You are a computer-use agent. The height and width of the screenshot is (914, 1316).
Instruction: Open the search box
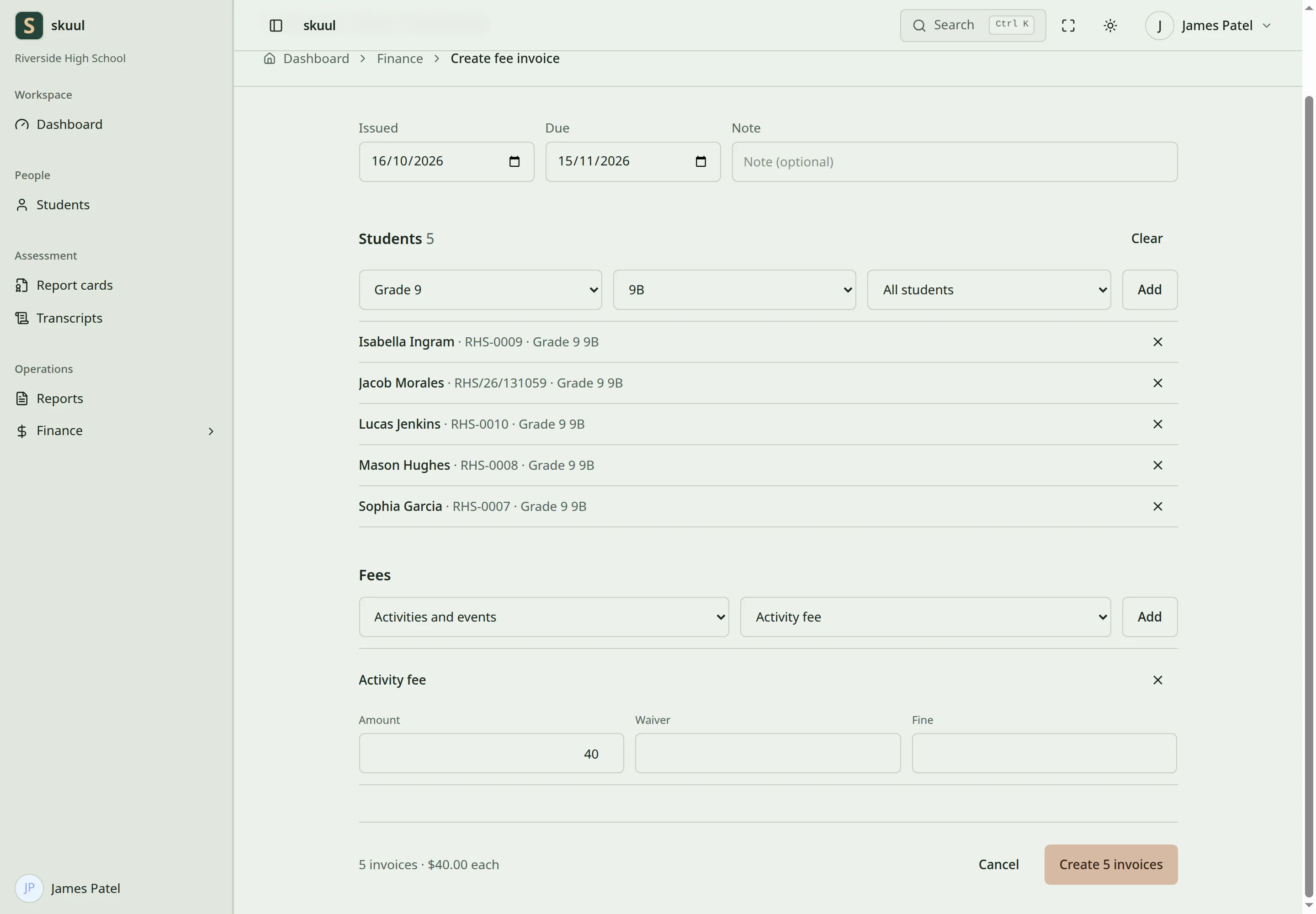tap(972, 25)
